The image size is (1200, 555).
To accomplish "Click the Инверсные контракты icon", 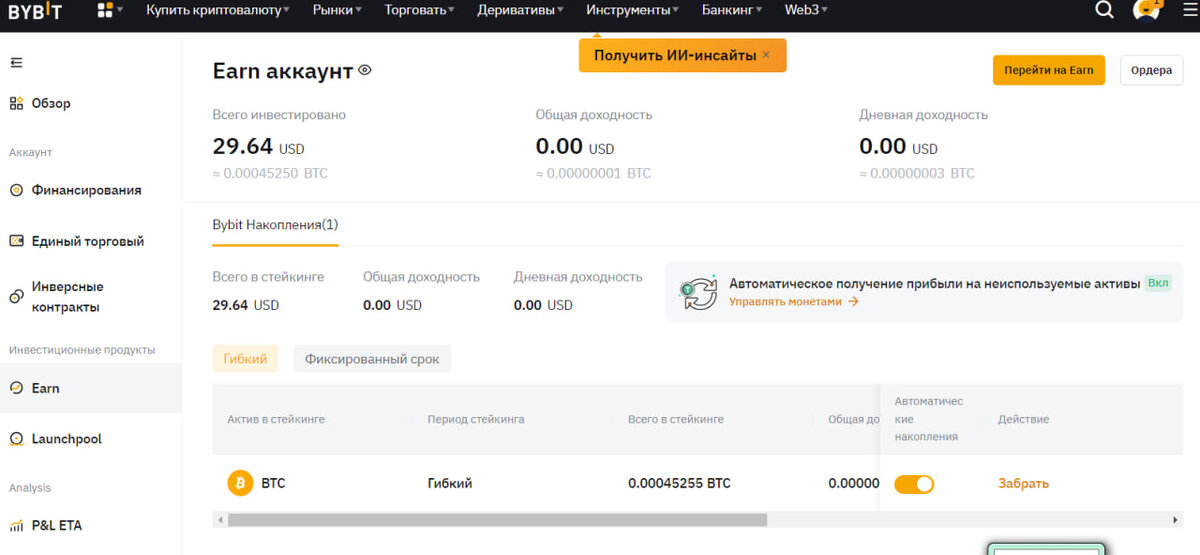I will 16,297.
